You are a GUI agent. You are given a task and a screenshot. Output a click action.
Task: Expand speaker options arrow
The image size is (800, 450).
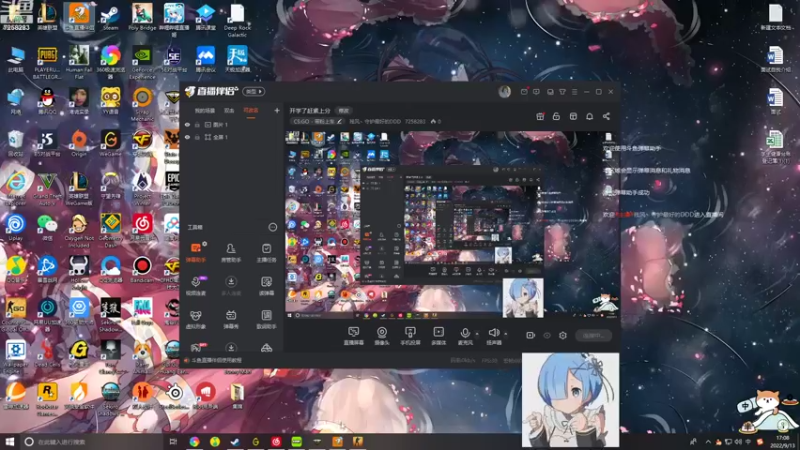point(506,334)
